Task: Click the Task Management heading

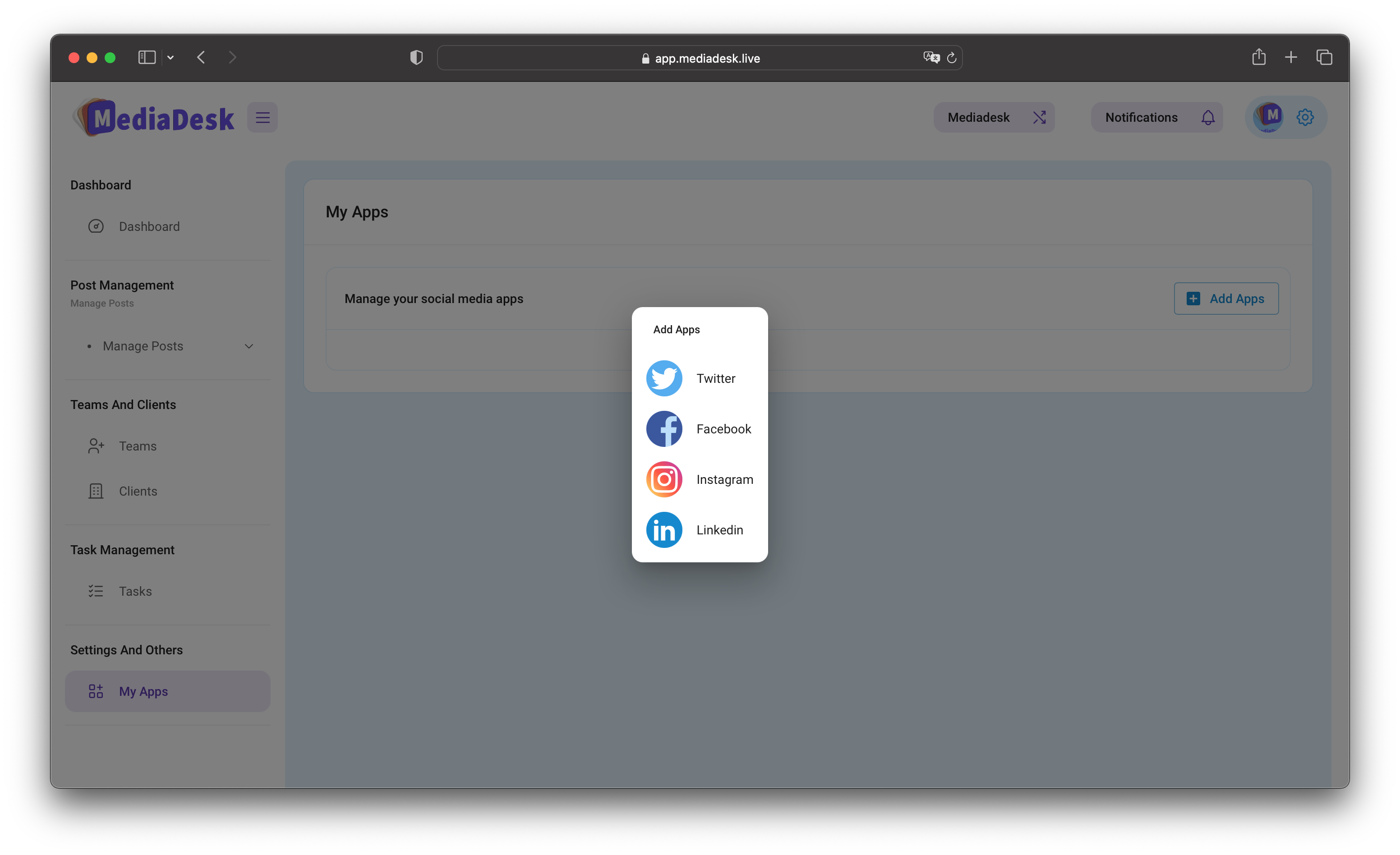Action: (x=122, y=550)
